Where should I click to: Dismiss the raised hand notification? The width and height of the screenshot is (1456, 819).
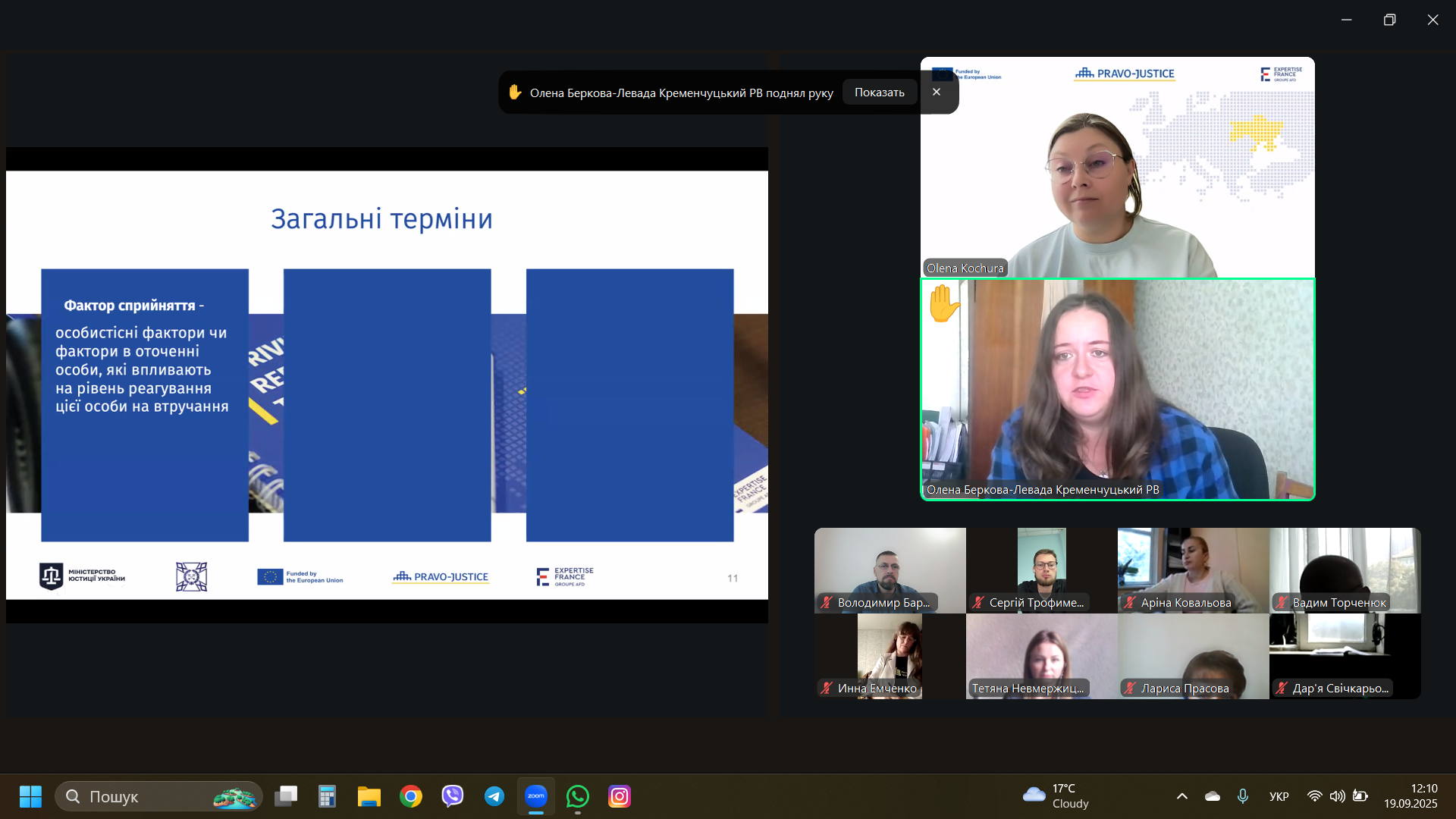tap(937, 92)
